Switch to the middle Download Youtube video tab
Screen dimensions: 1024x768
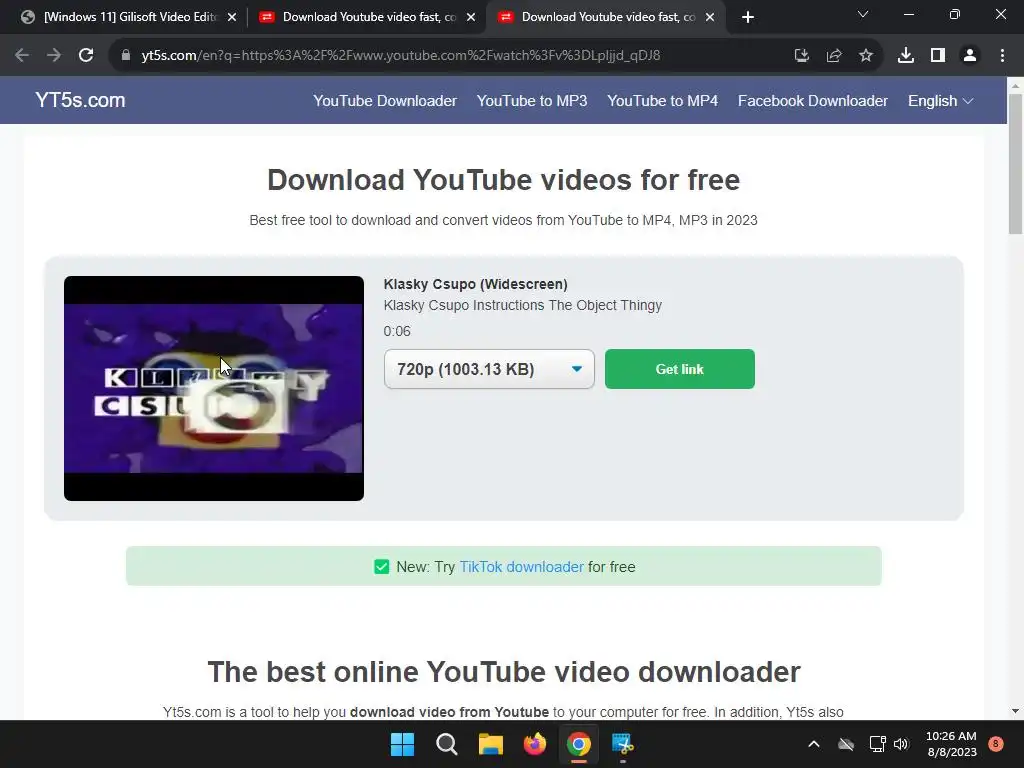(x=368, y=17)
